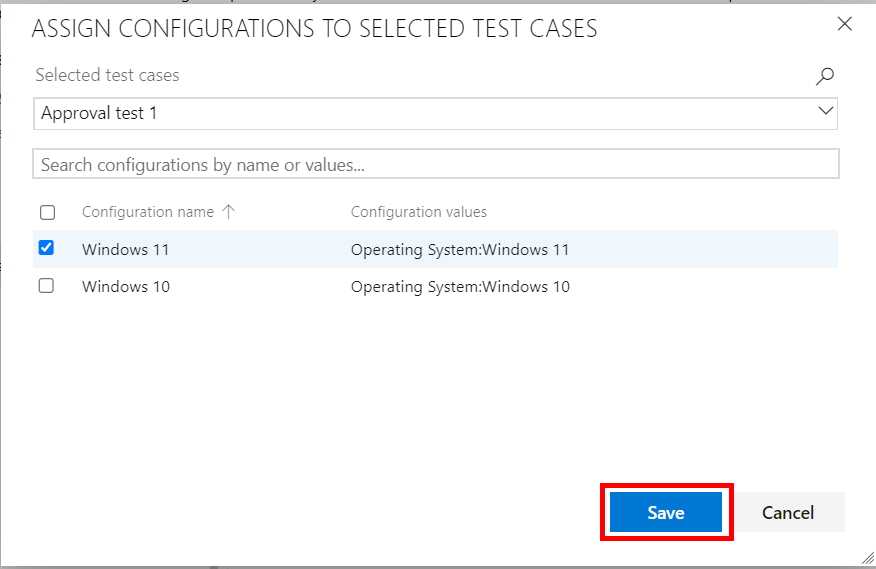Image resolution: width=876 pixels, height=569 pixels.
Task: Save the configuration assignment
Action: point(665,513)
